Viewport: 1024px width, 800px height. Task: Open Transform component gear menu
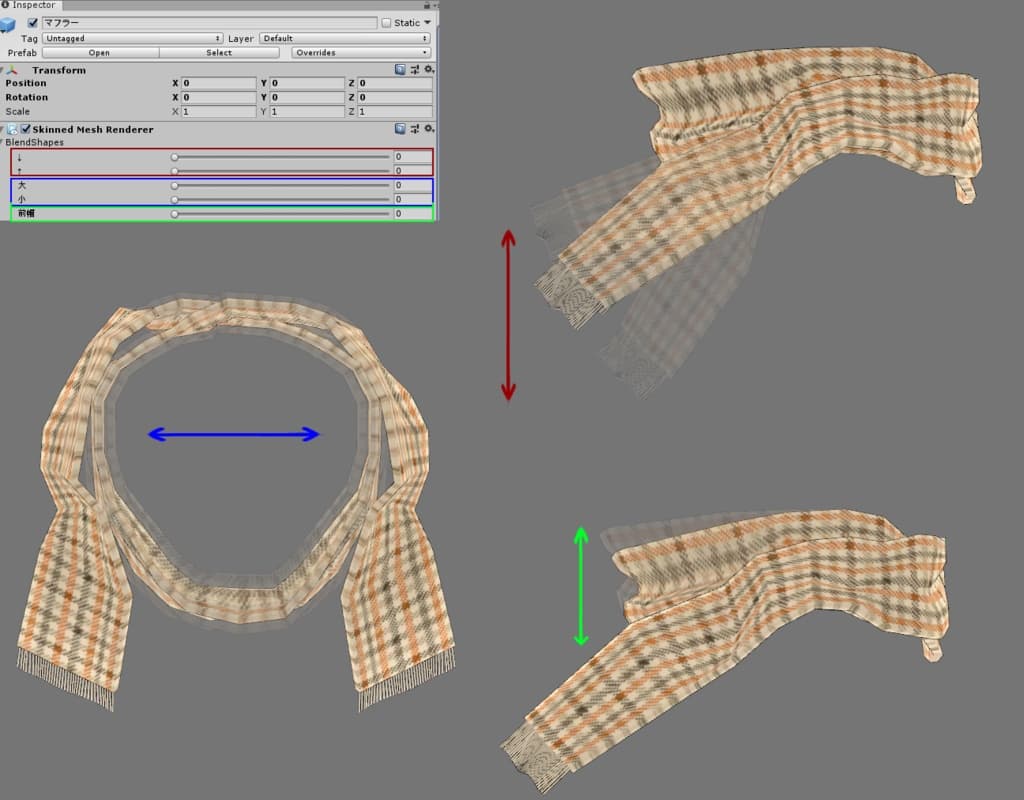click(x=429, y=70)
